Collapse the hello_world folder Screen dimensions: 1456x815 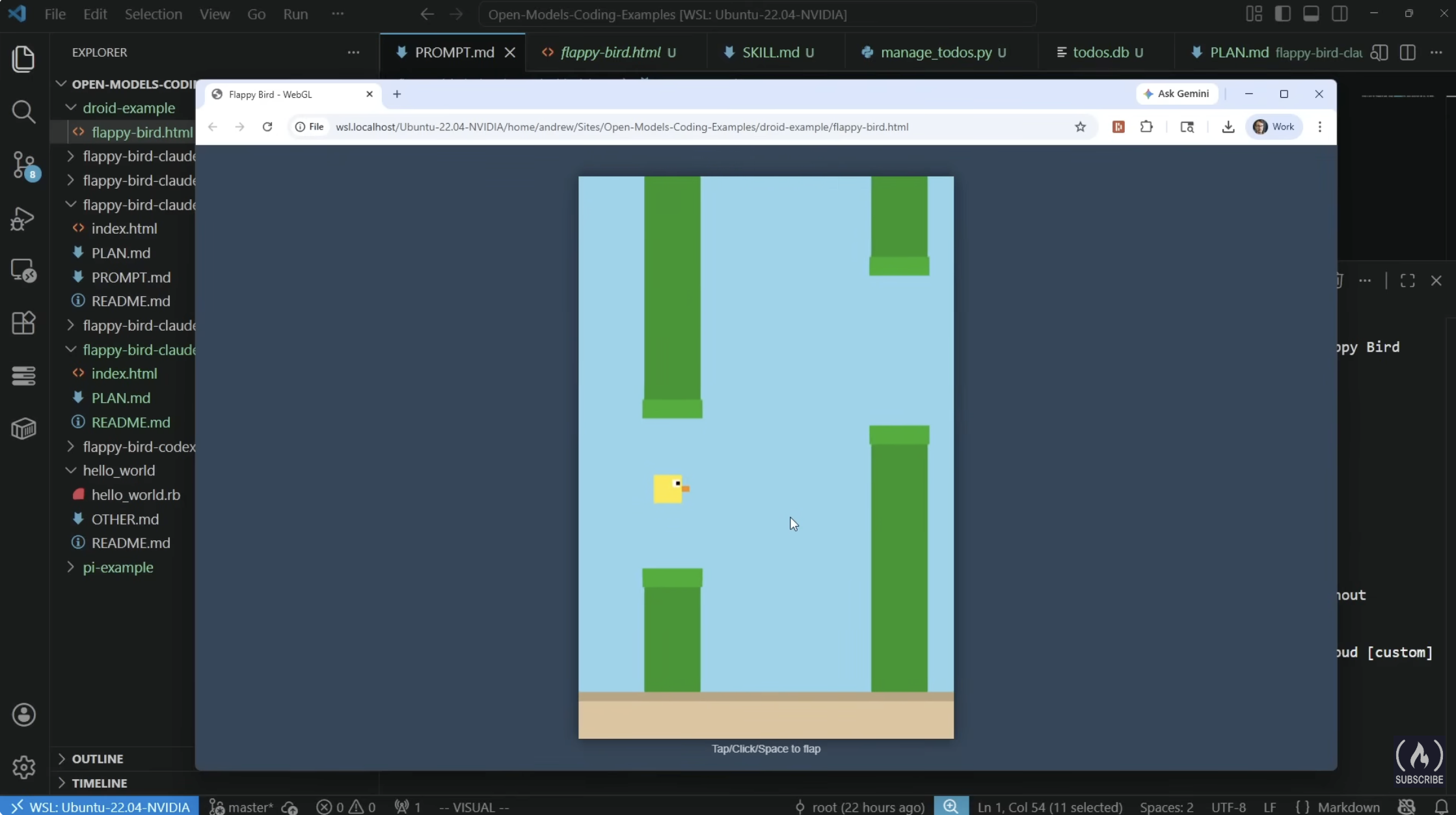click(118, 471)
